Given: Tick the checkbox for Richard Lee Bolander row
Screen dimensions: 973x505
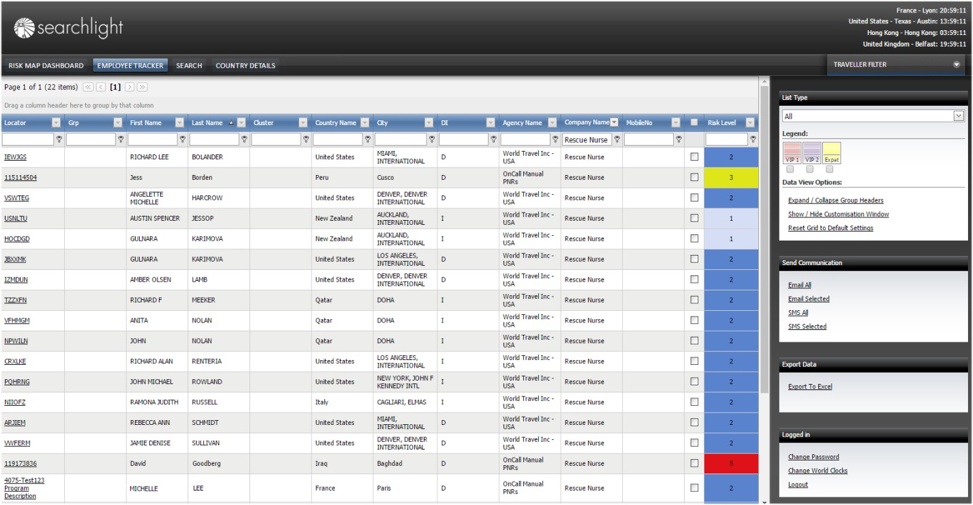Looking at the screenshot, I should pyautogui.click(x=694, y=157).
